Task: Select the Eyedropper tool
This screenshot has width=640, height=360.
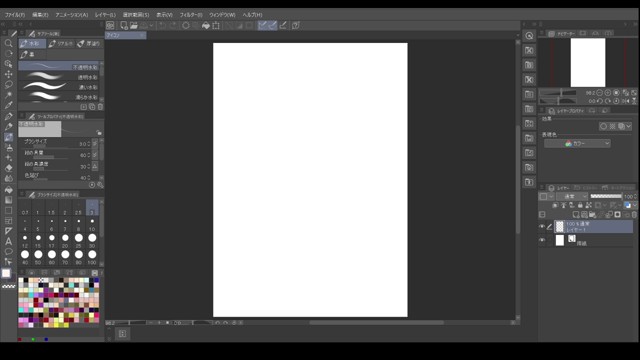Action: click(x=8, y=105)
